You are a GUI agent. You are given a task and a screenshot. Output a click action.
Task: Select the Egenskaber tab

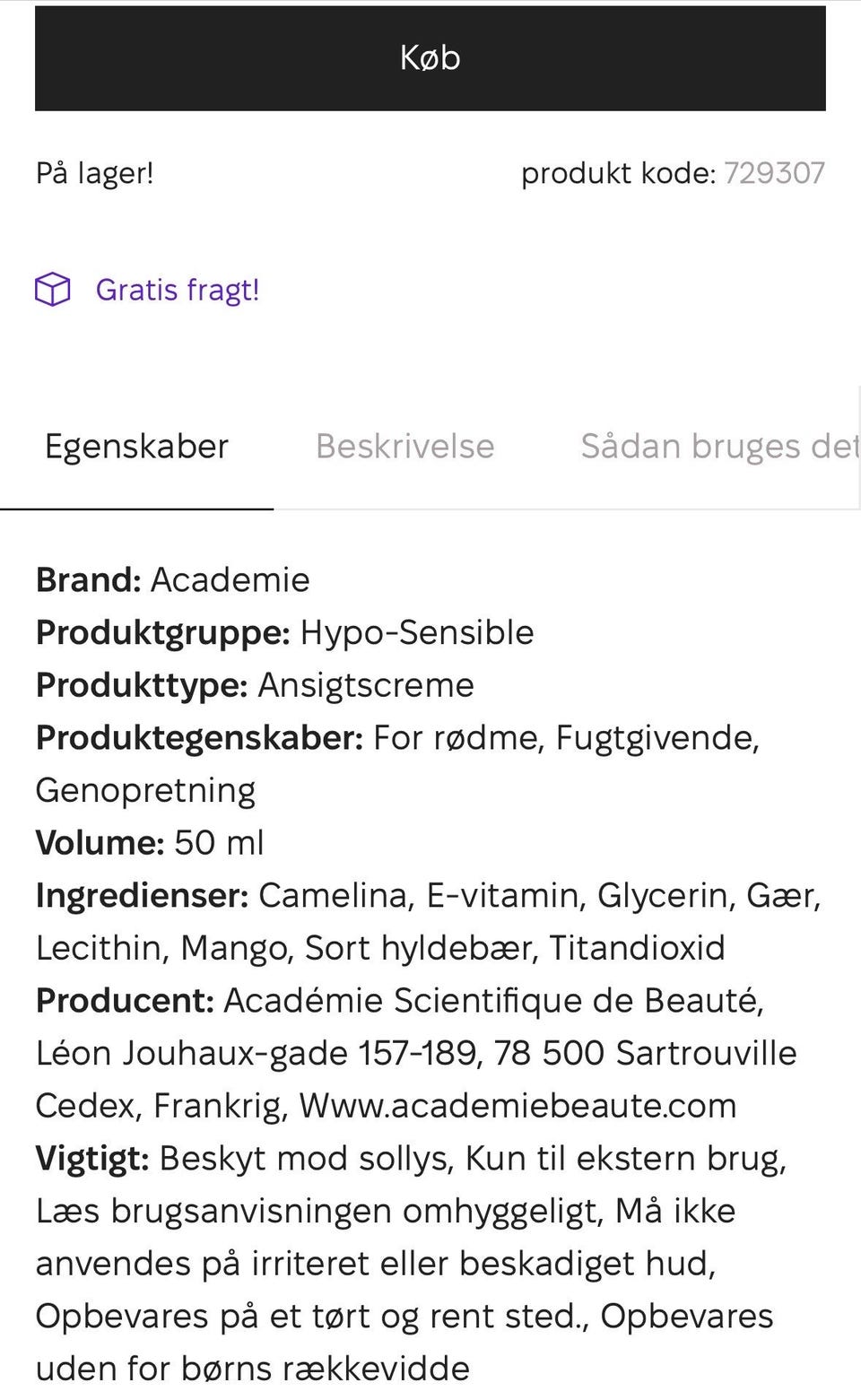[135, 447]
